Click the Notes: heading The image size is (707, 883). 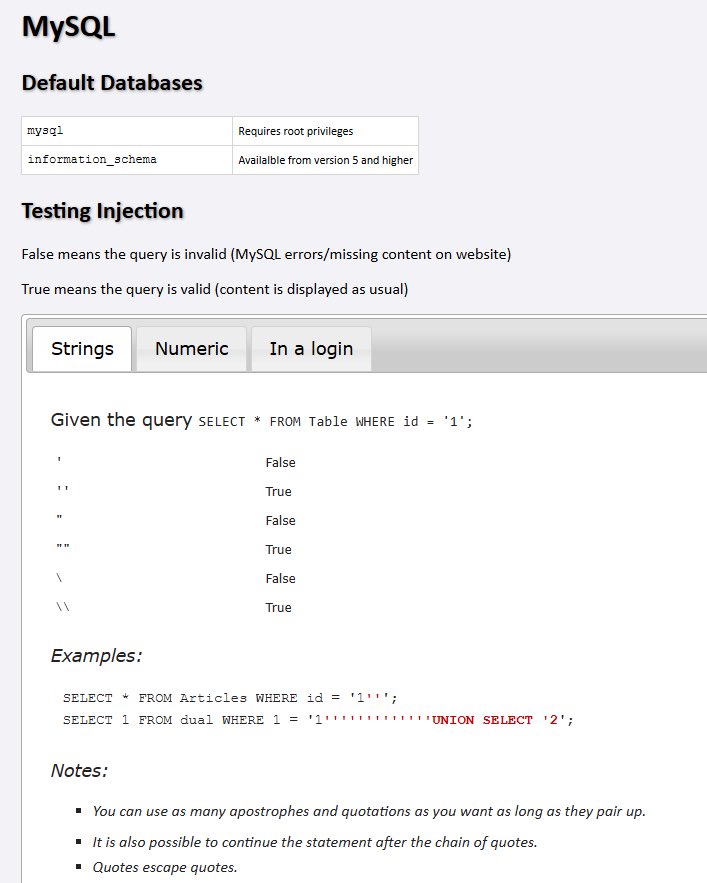pyautogui.click(x=79, y=770)
